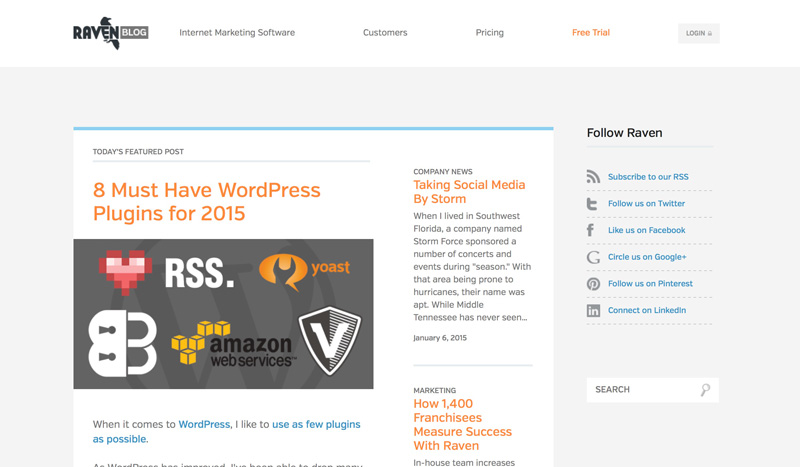Select Follow us on Pinterest link

click(x=650, y=284)
